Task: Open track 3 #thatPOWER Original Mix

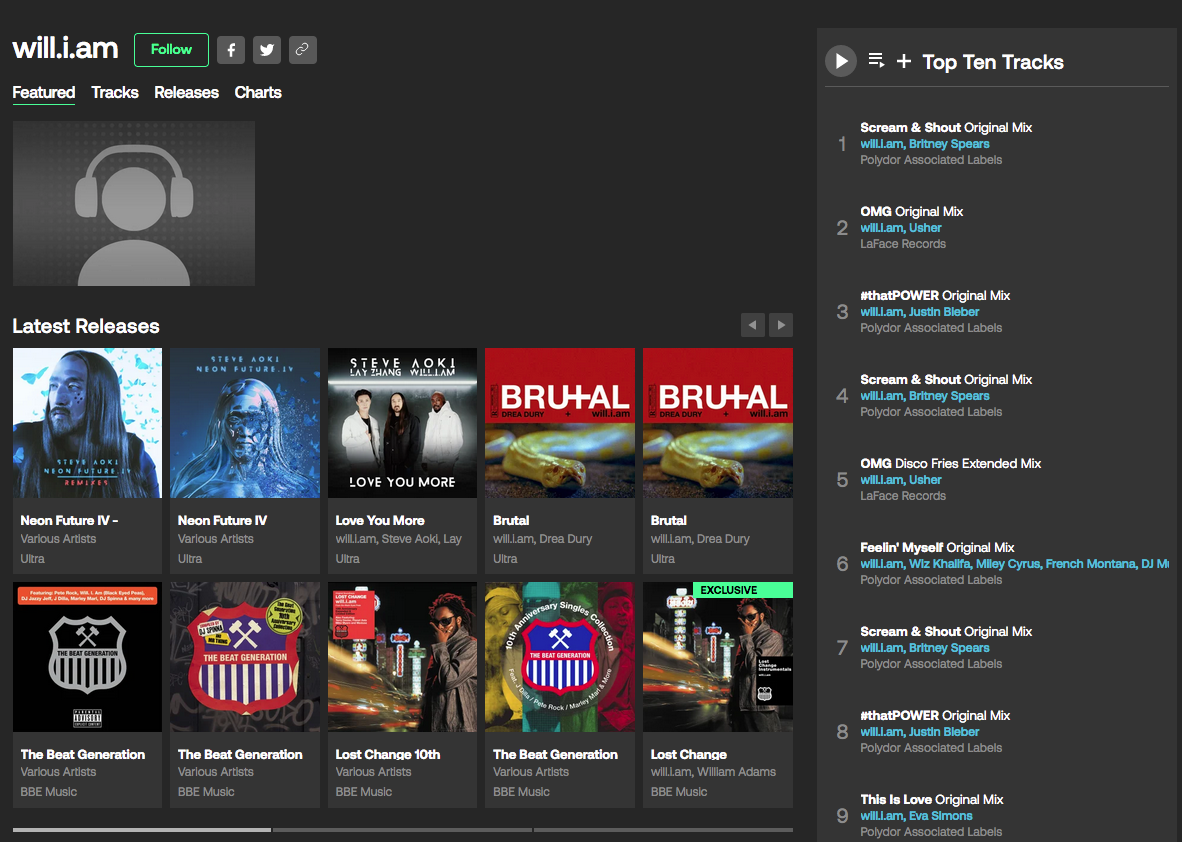Action: [x=935, y=295]
